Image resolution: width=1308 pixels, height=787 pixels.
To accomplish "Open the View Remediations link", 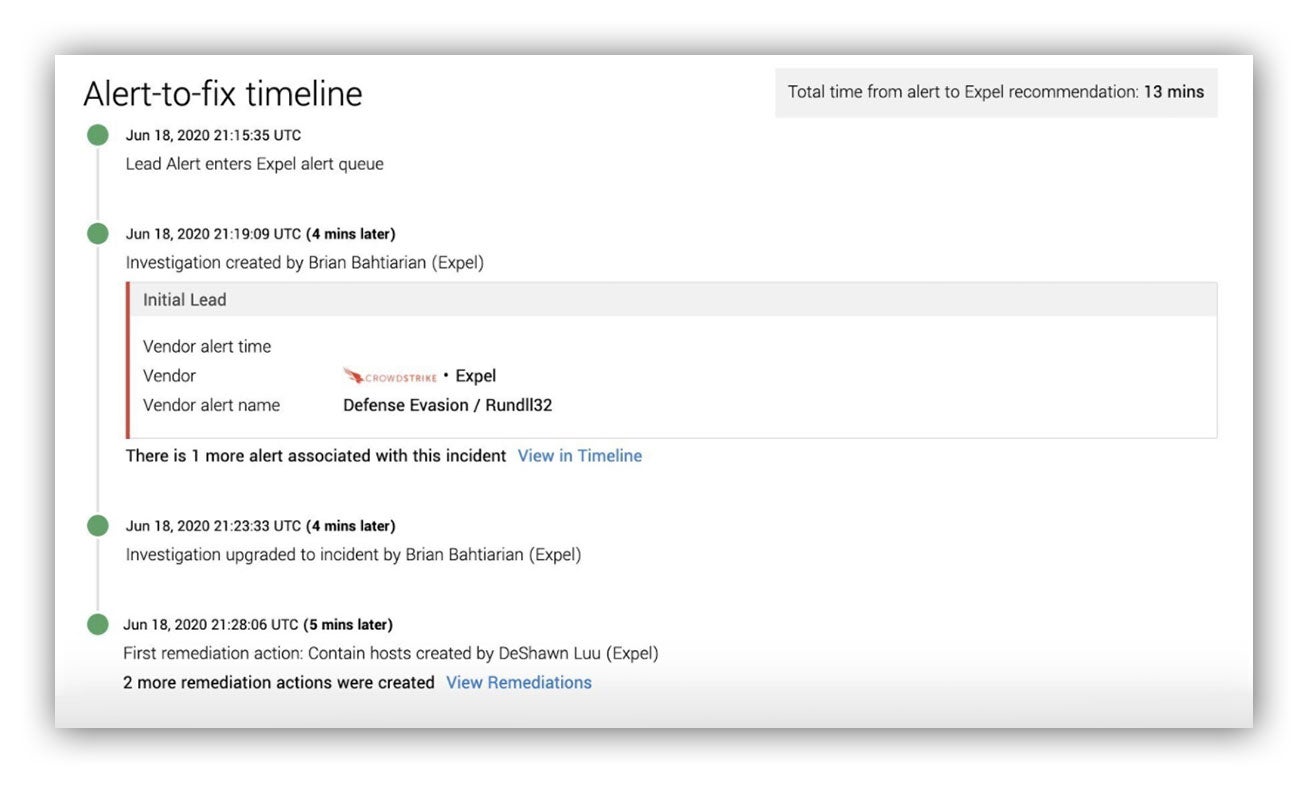I will click(x=519, y=683).
